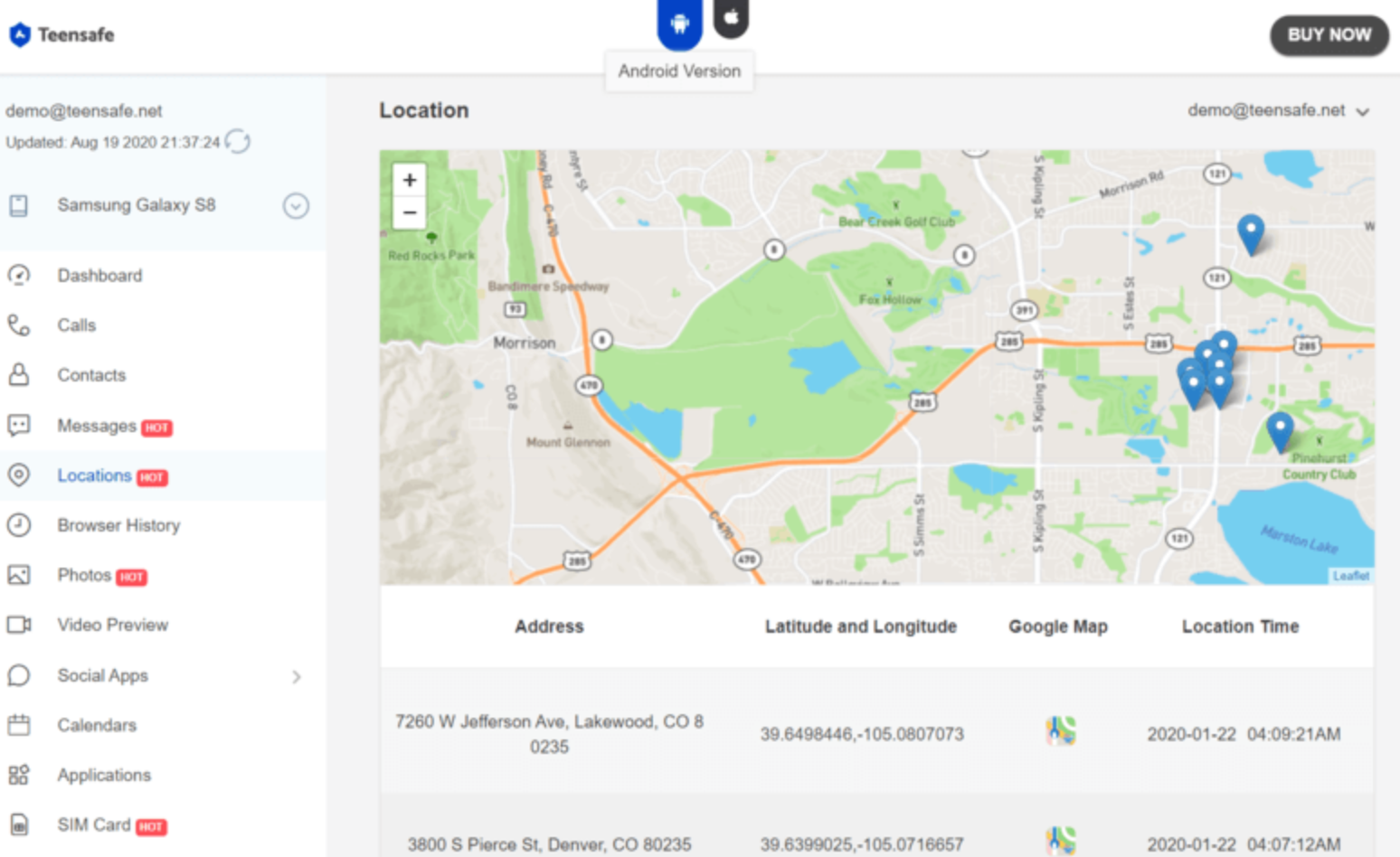This screenshot has height=857, width=1400.
Task: Open Social Apps section
Action: click(102, 675)
